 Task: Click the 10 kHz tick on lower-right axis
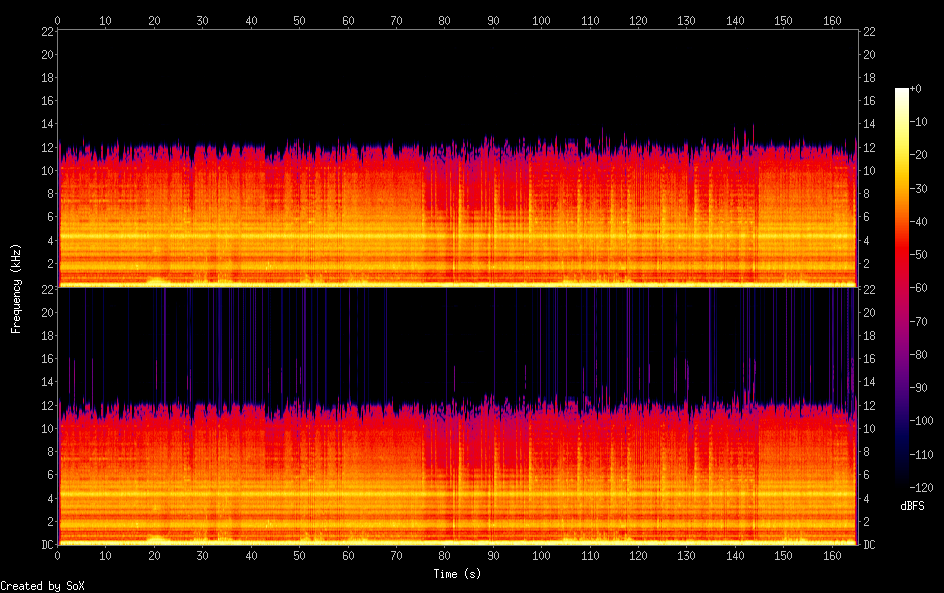coord(869,428)
